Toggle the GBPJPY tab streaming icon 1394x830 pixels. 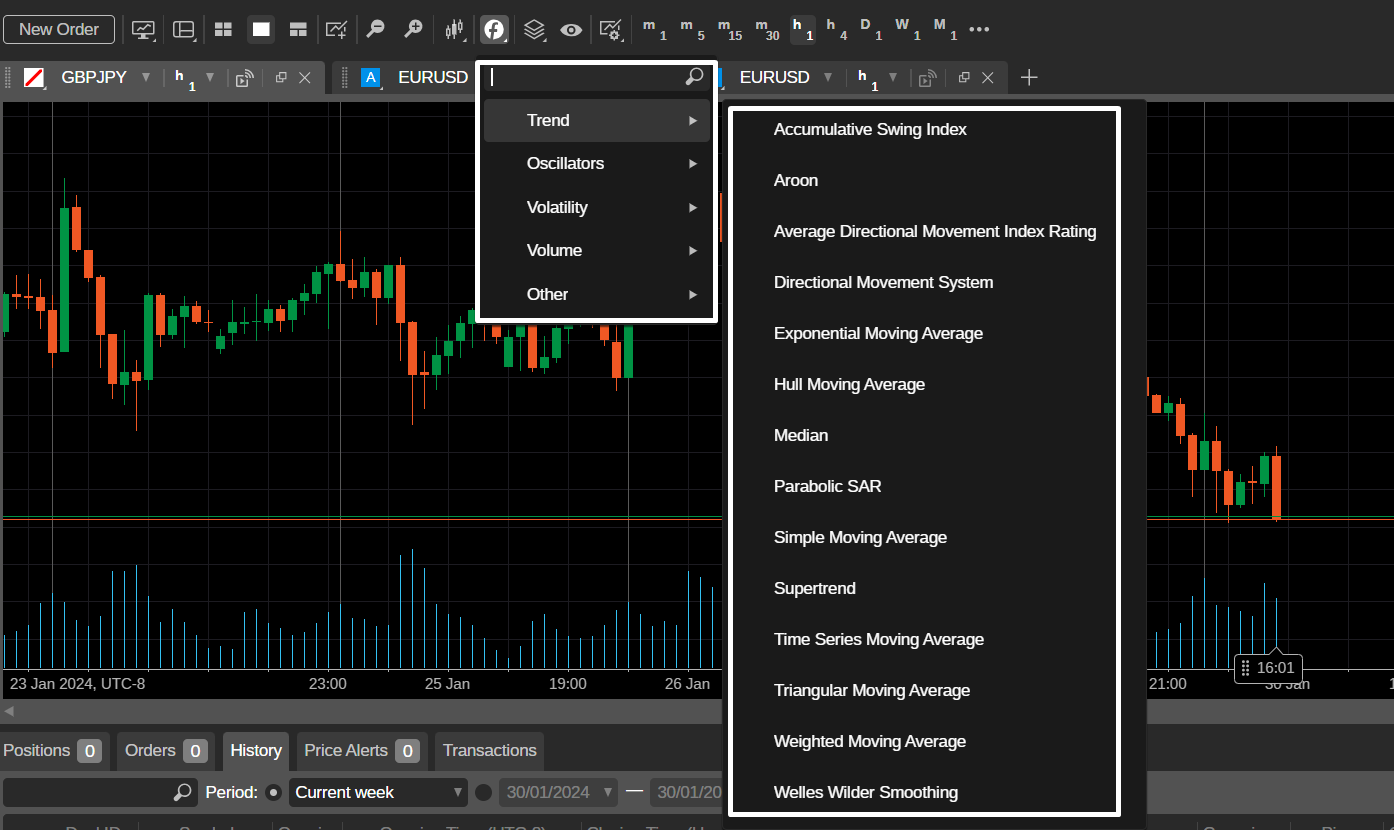[x=244, y=78]
